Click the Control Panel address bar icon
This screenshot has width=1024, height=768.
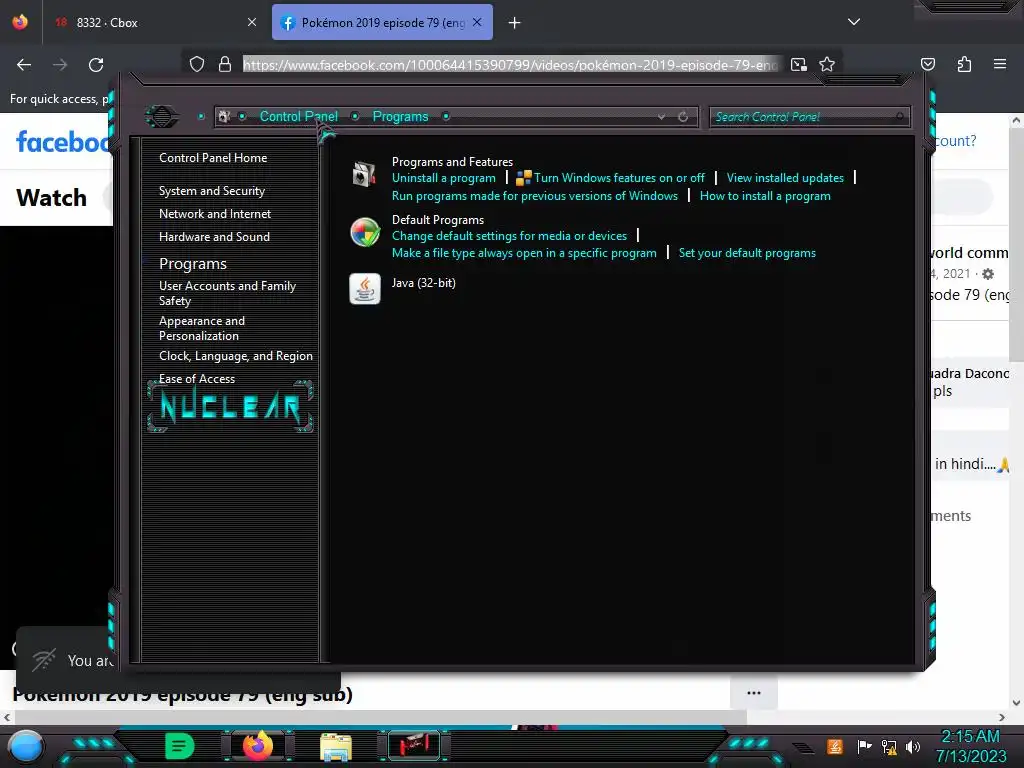[224, 117]
